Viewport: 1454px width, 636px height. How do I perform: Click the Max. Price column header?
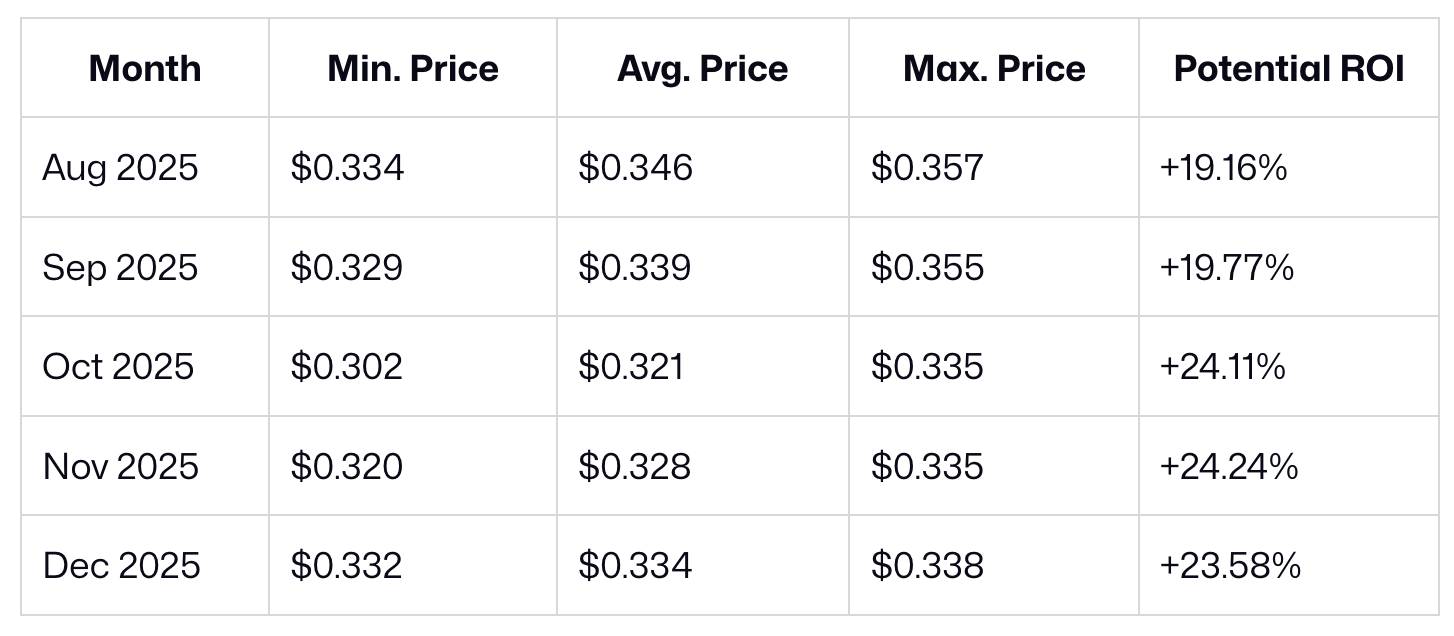pos(994,69)
